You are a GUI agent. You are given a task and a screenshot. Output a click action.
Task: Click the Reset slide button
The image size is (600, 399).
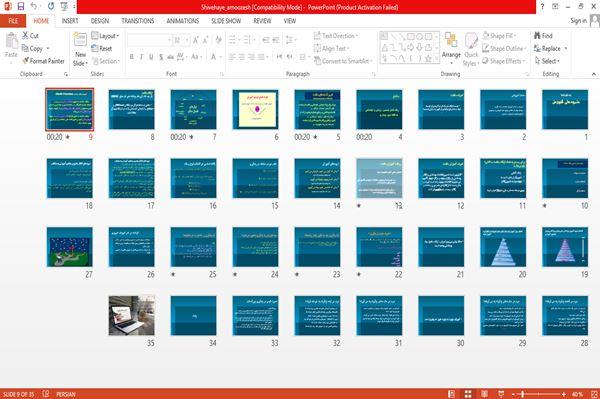[x=102, y=49]
